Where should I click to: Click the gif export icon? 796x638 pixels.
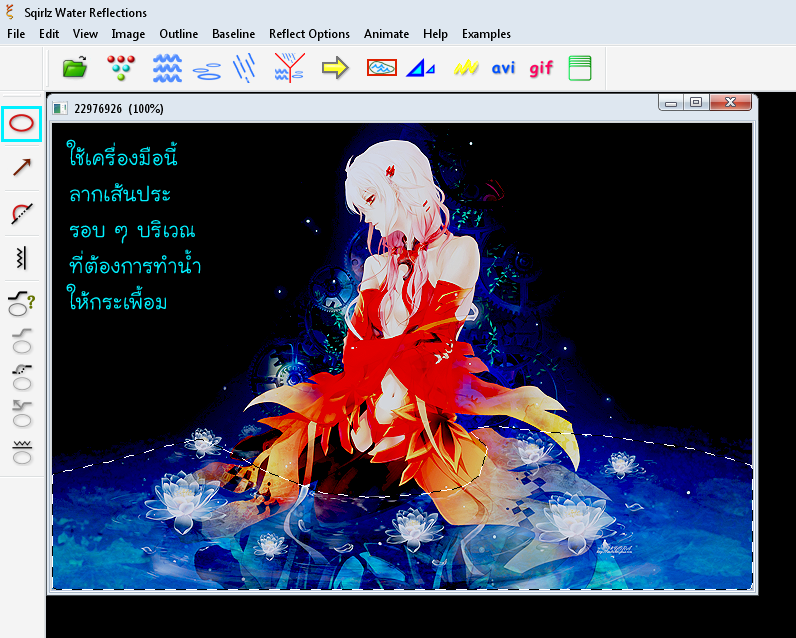click(541, 68)
